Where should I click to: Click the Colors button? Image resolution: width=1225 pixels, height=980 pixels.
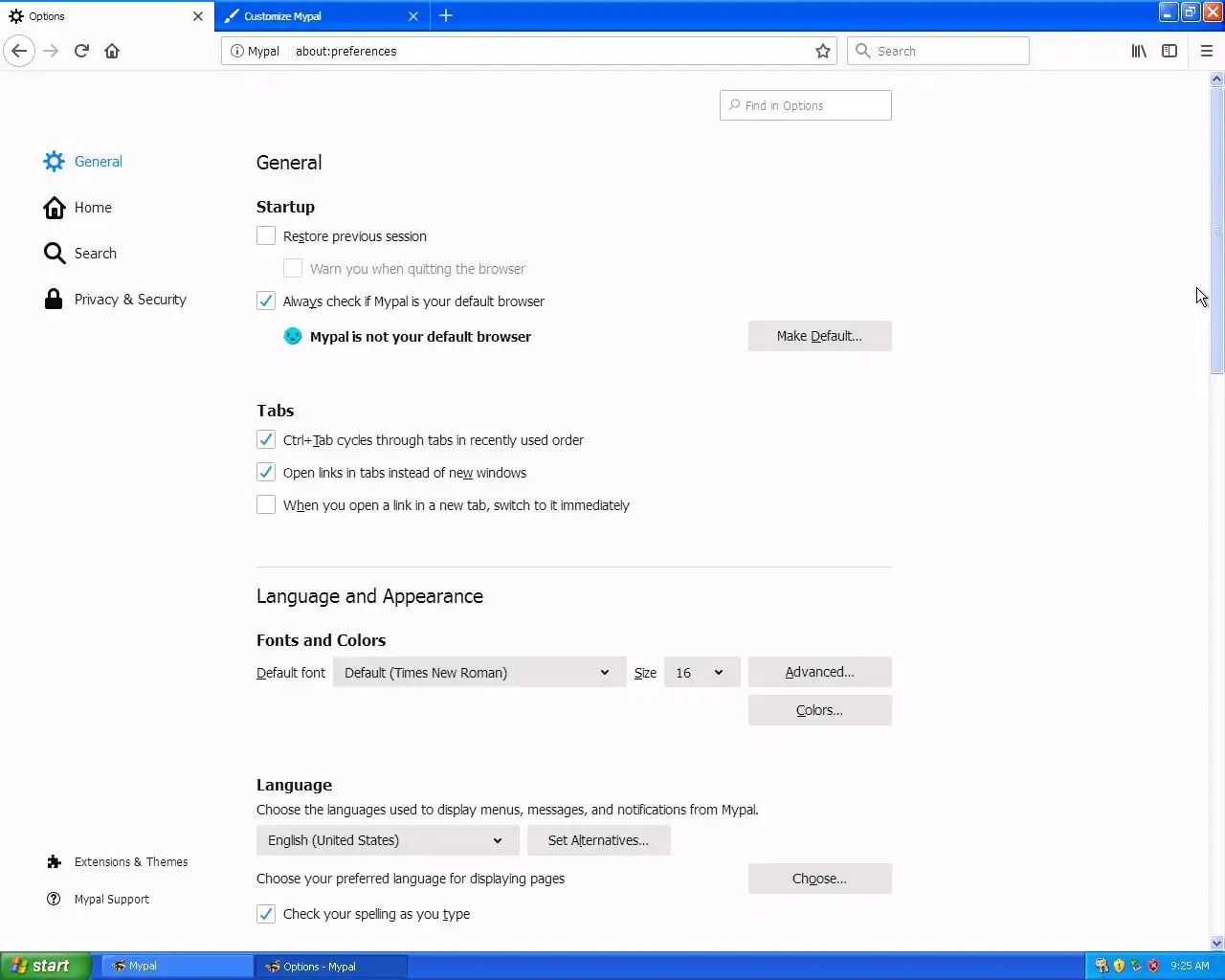(819, 710)
